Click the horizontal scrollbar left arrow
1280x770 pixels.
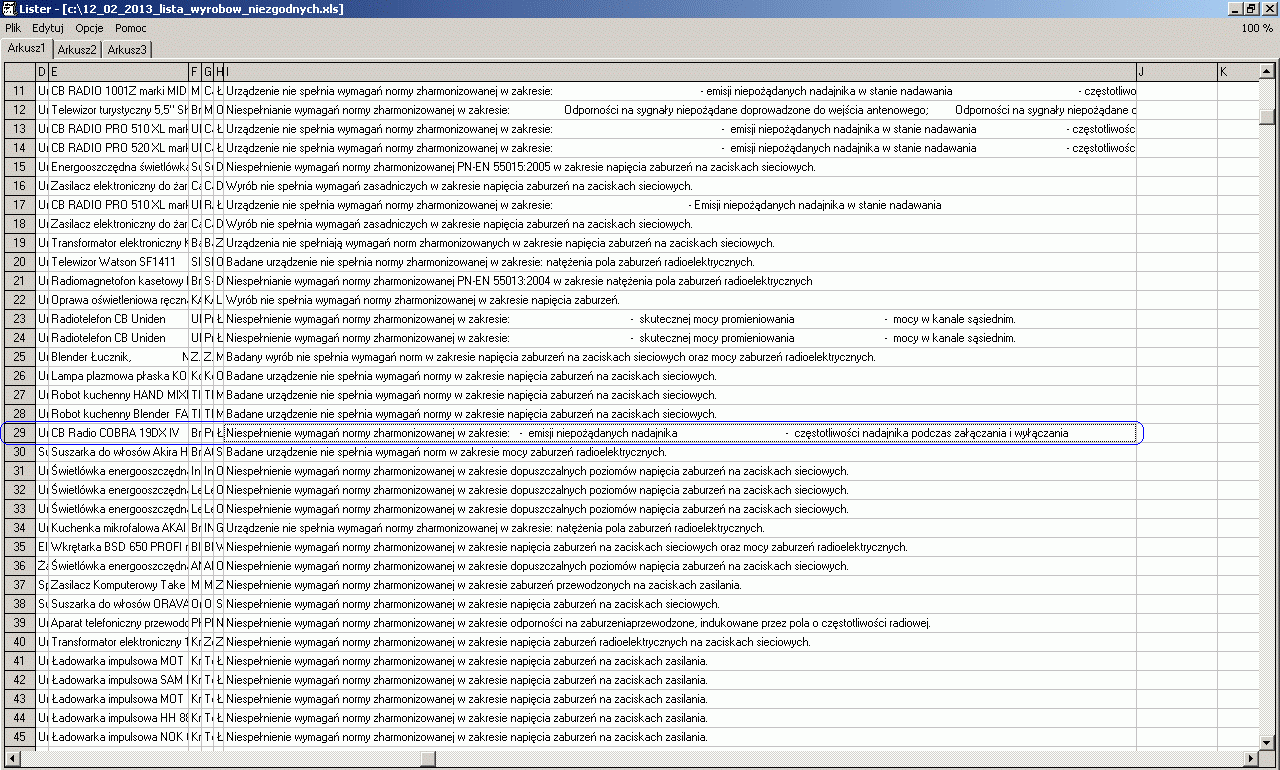(x=12, y=757)
